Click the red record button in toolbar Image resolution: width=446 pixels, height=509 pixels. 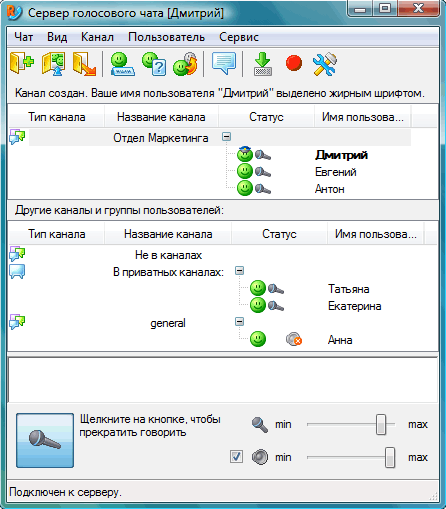(294, 63)
